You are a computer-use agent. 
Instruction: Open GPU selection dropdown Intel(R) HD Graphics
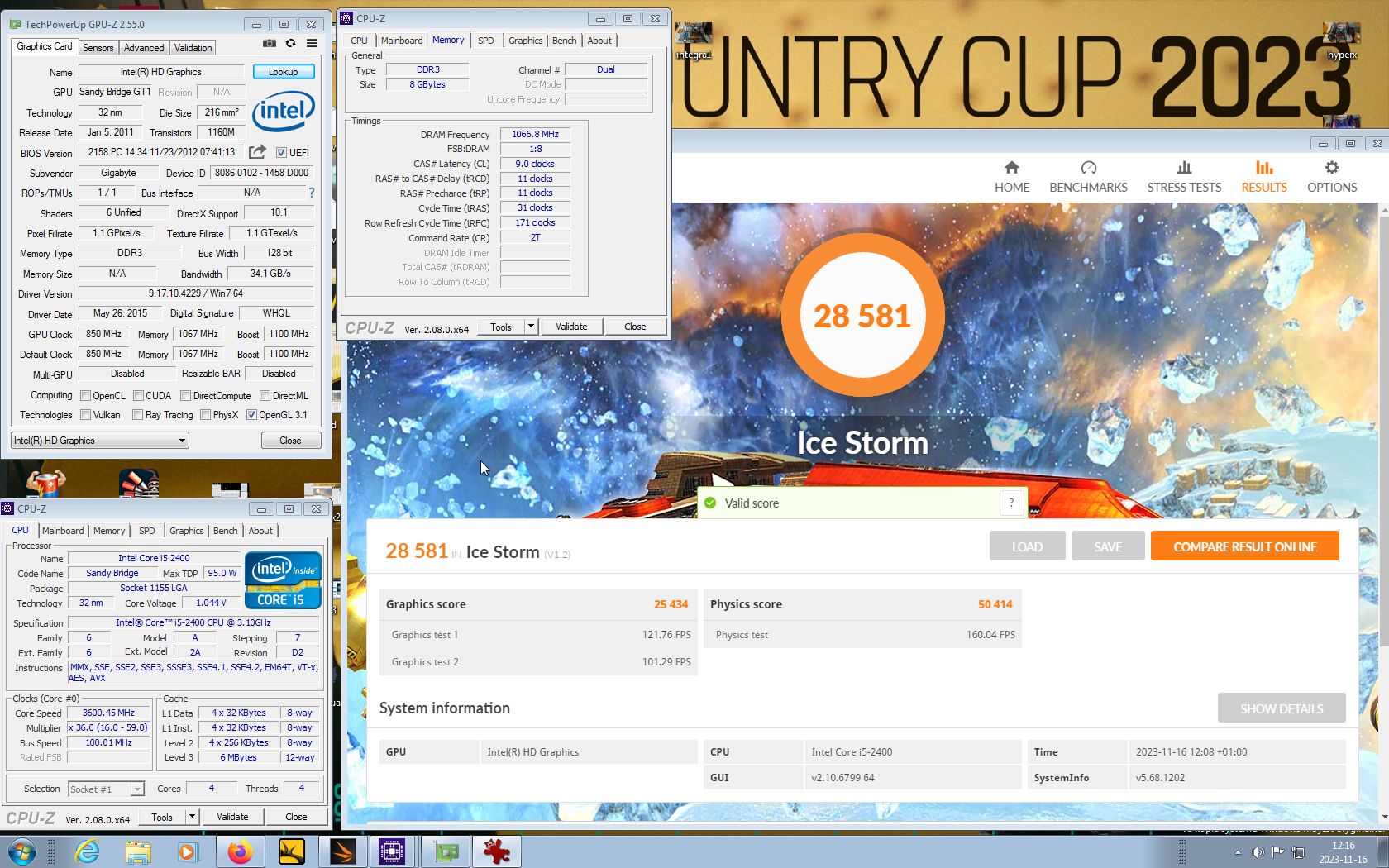[100, 441]
